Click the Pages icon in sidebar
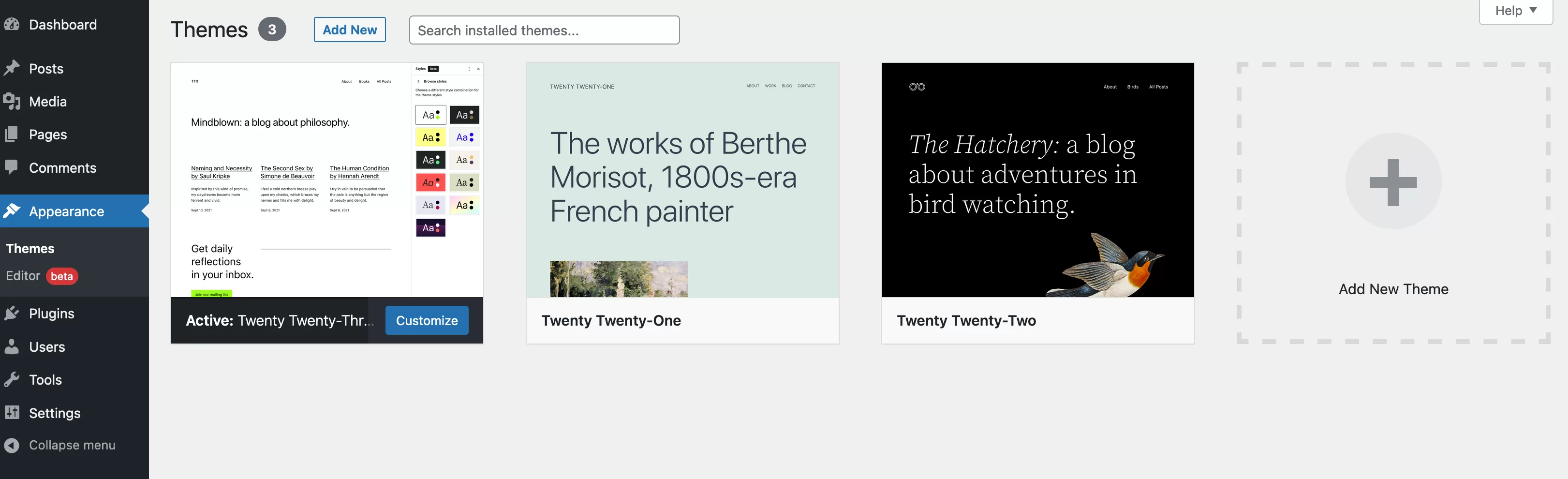Viewport: 1568px width, 479px height. click(12, 135)
